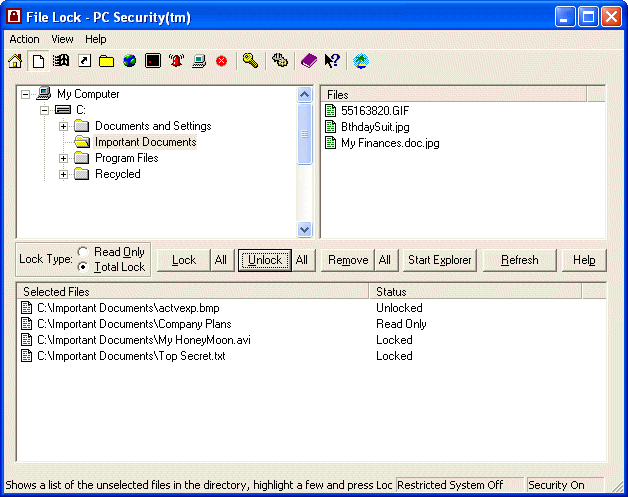Click the blank page toolbar icon
The image size is (628, 497).
click(38, 61)
